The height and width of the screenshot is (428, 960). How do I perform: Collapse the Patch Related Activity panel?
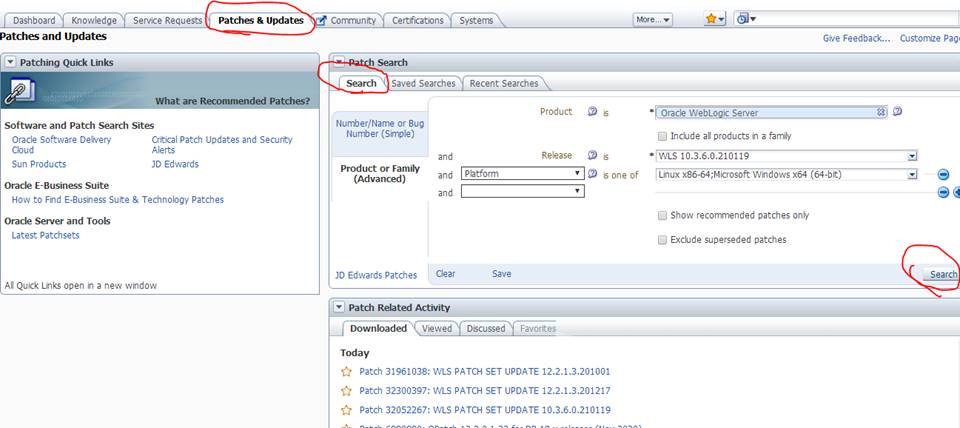339,307
